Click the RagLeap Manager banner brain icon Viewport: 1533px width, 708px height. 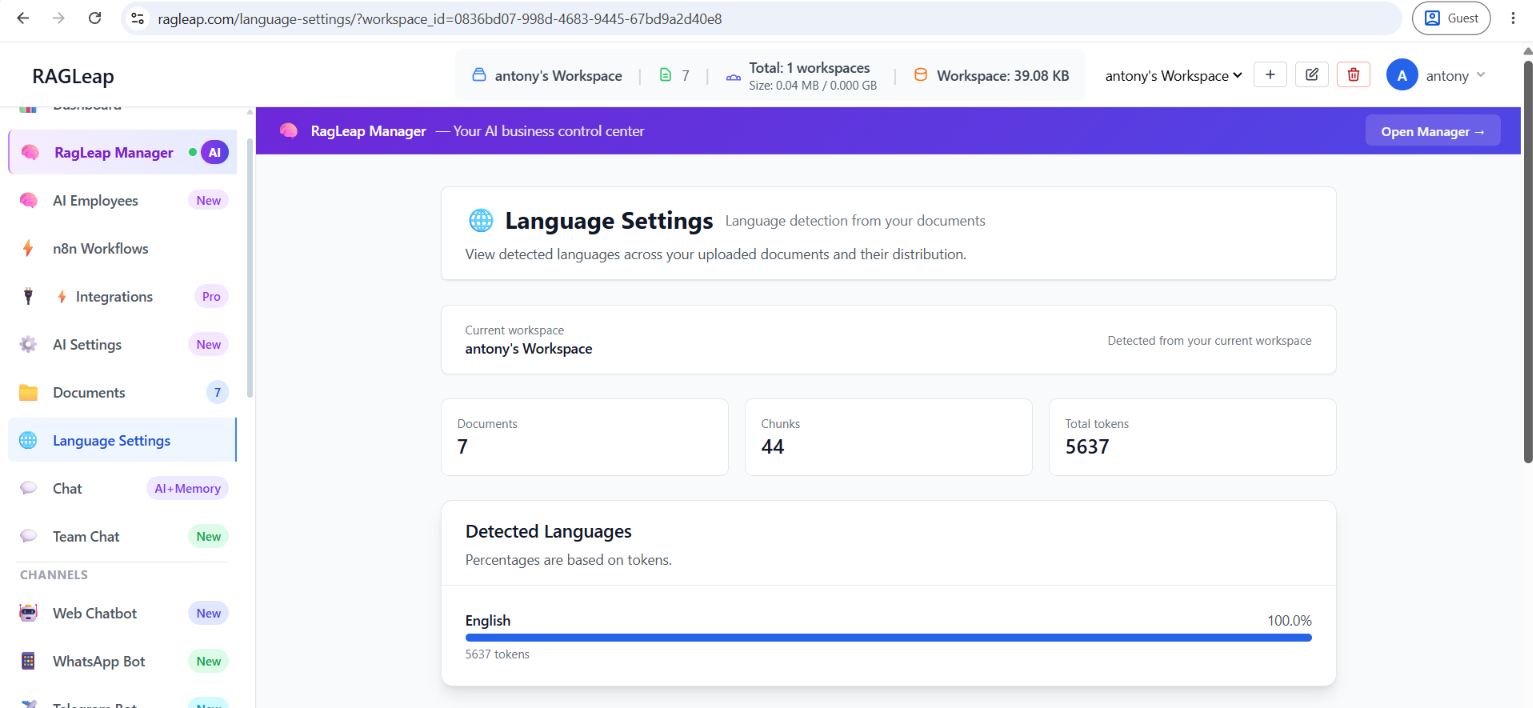tap(289, 130)
